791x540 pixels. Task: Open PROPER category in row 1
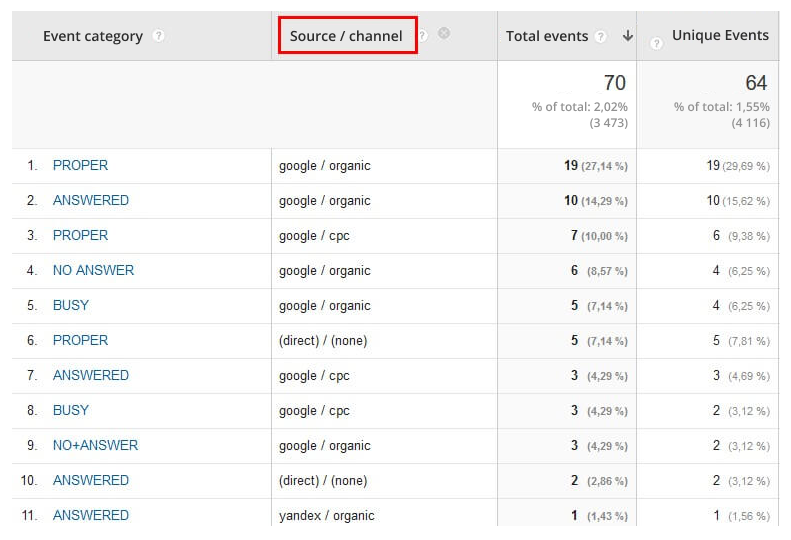pyautogui.click(x=80, y=165)
